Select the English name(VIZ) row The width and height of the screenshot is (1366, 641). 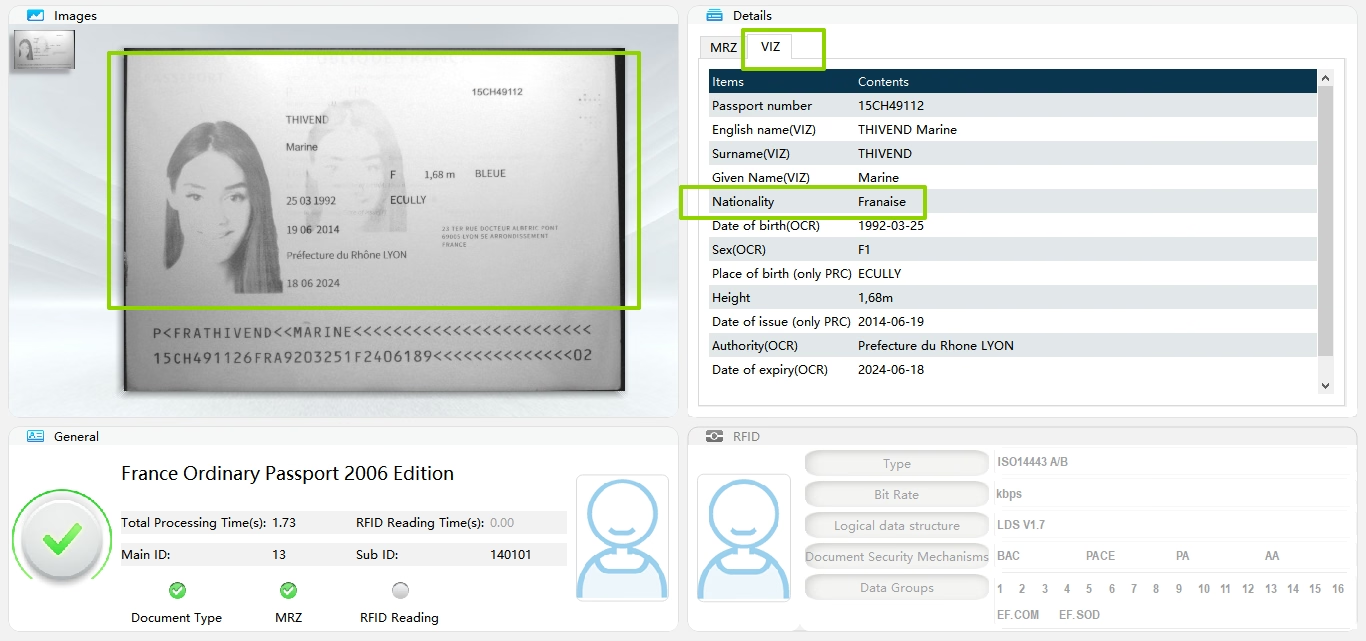tap(1013, 129)
